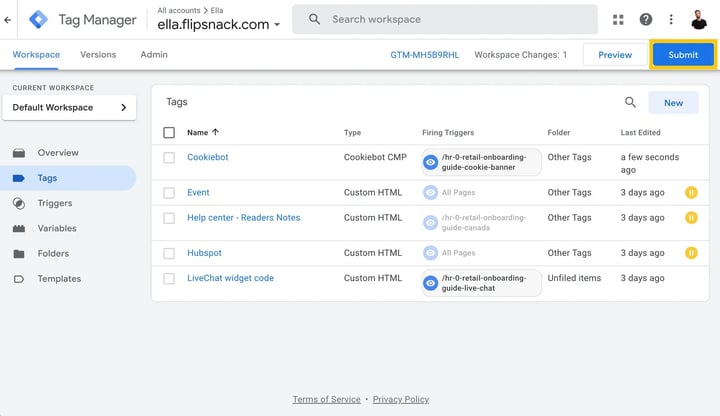The height and width of the screenshot is (416, 720).
Task: Click the Tags sidebar label icon
Action: pos(19,178)
